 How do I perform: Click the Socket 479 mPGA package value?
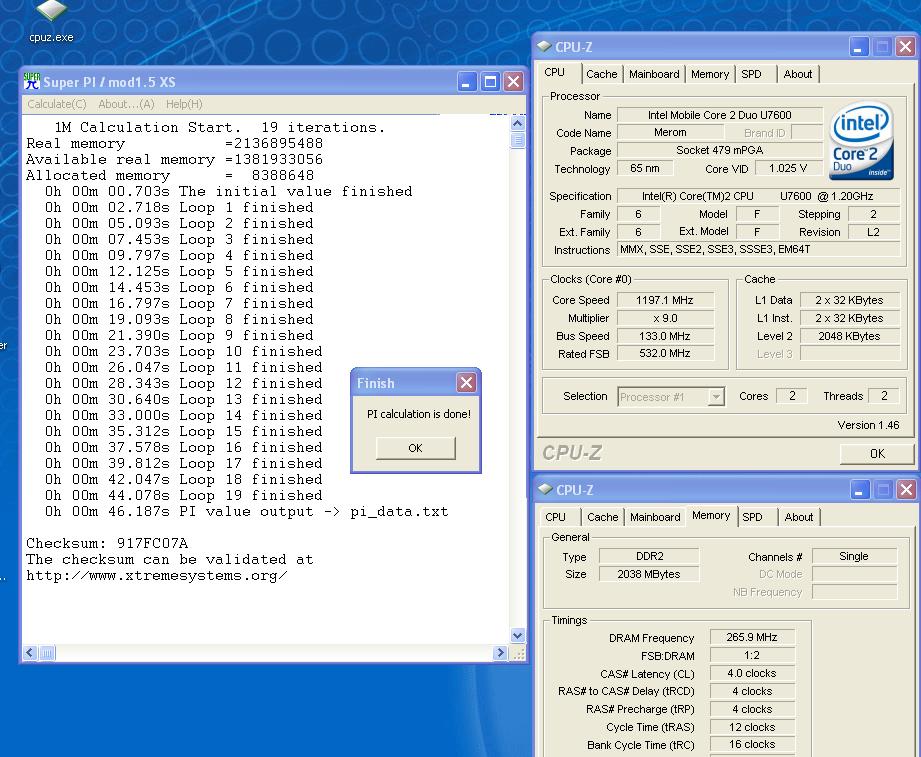tap(720, 150)
